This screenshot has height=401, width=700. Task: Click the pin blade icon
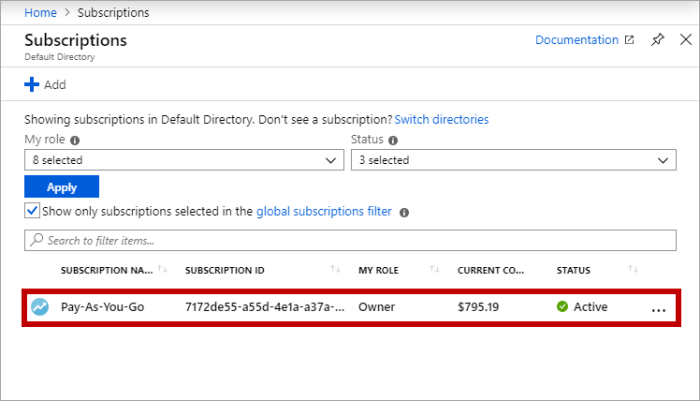click(x=657, y=40)
